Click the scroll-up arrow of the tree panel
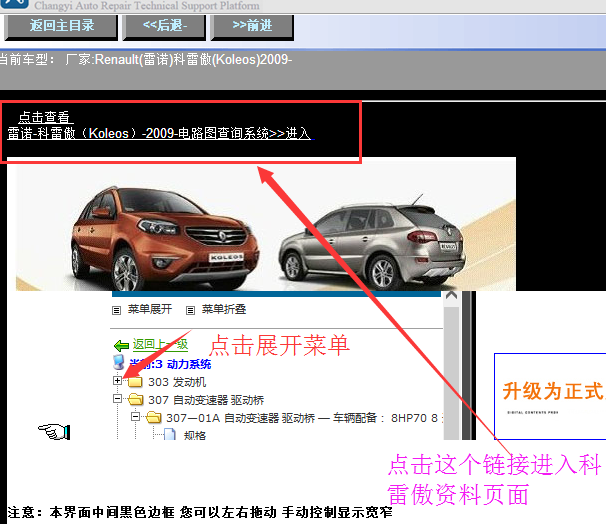Screen dimensions: 606x524 451,296
